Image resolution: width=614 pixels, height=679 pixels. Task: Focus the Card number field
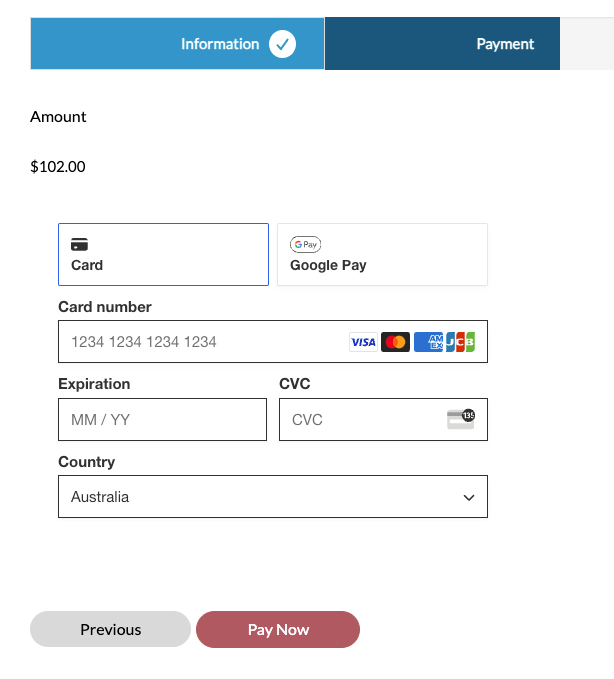pyautogui.click(x=200, y=342)
